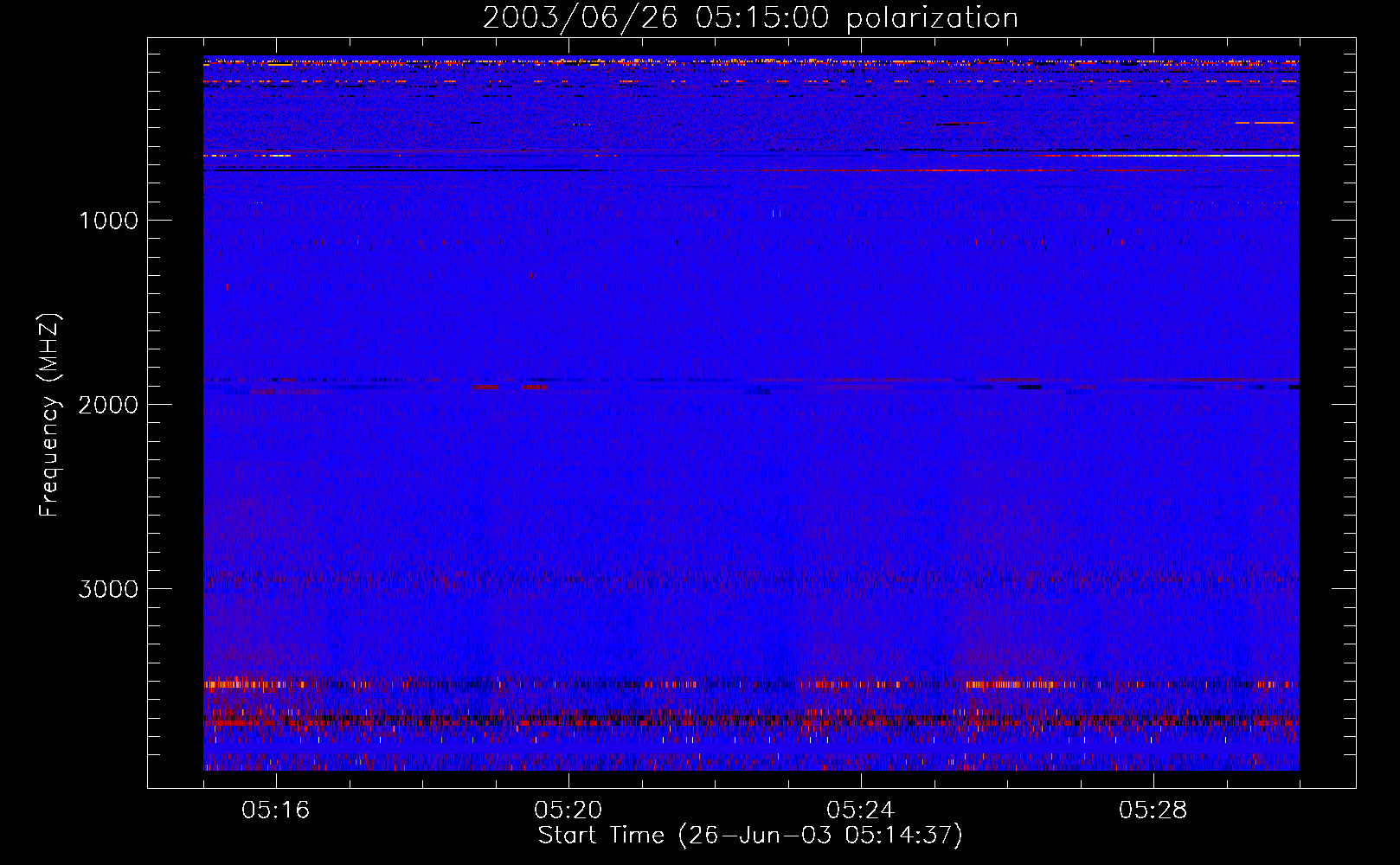Click the "3000" frequency tick label
The image size is (1400, 865).
(108, 589)
